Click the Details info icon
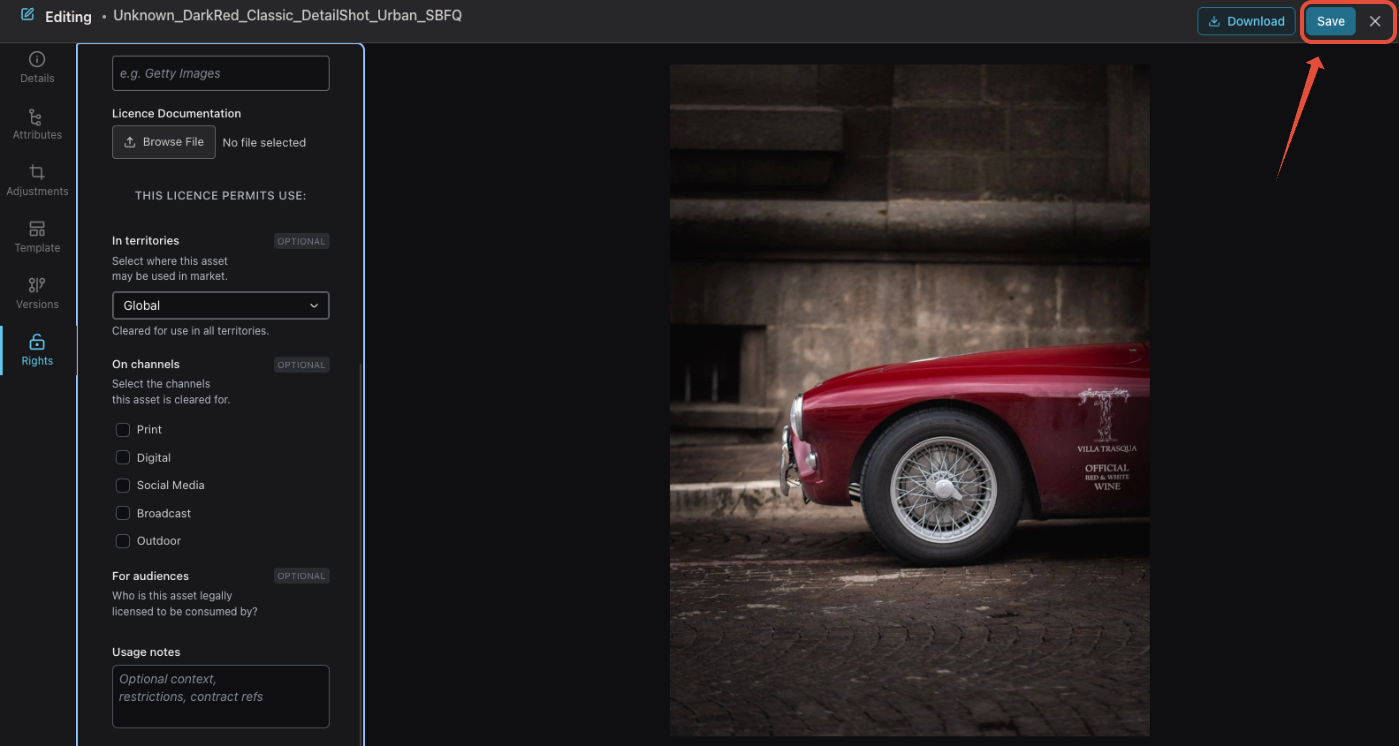This screenshot has height=746, width=1399. [x=37, y=59]
